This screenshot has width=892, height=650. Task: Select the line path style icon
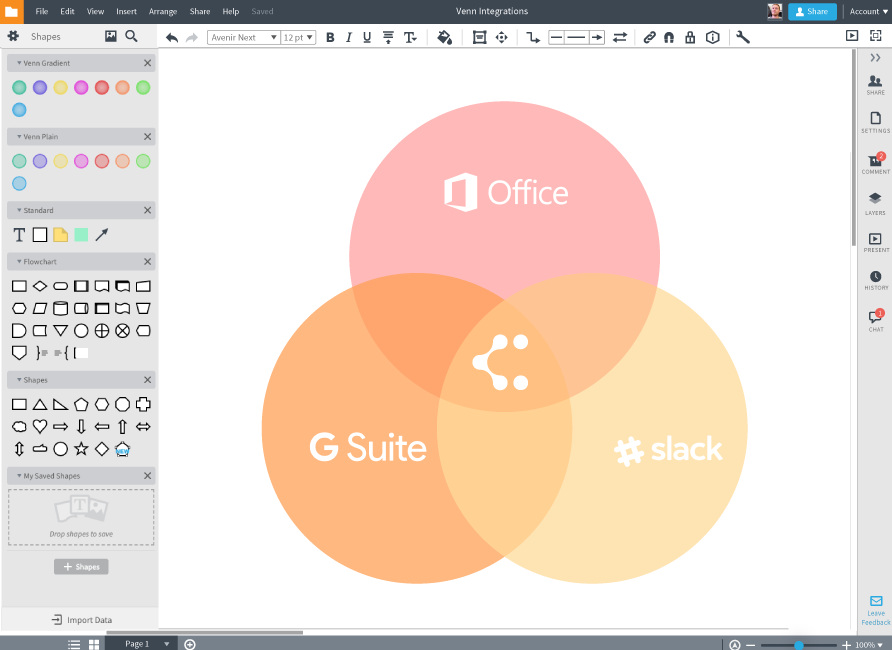coord(533,38)
